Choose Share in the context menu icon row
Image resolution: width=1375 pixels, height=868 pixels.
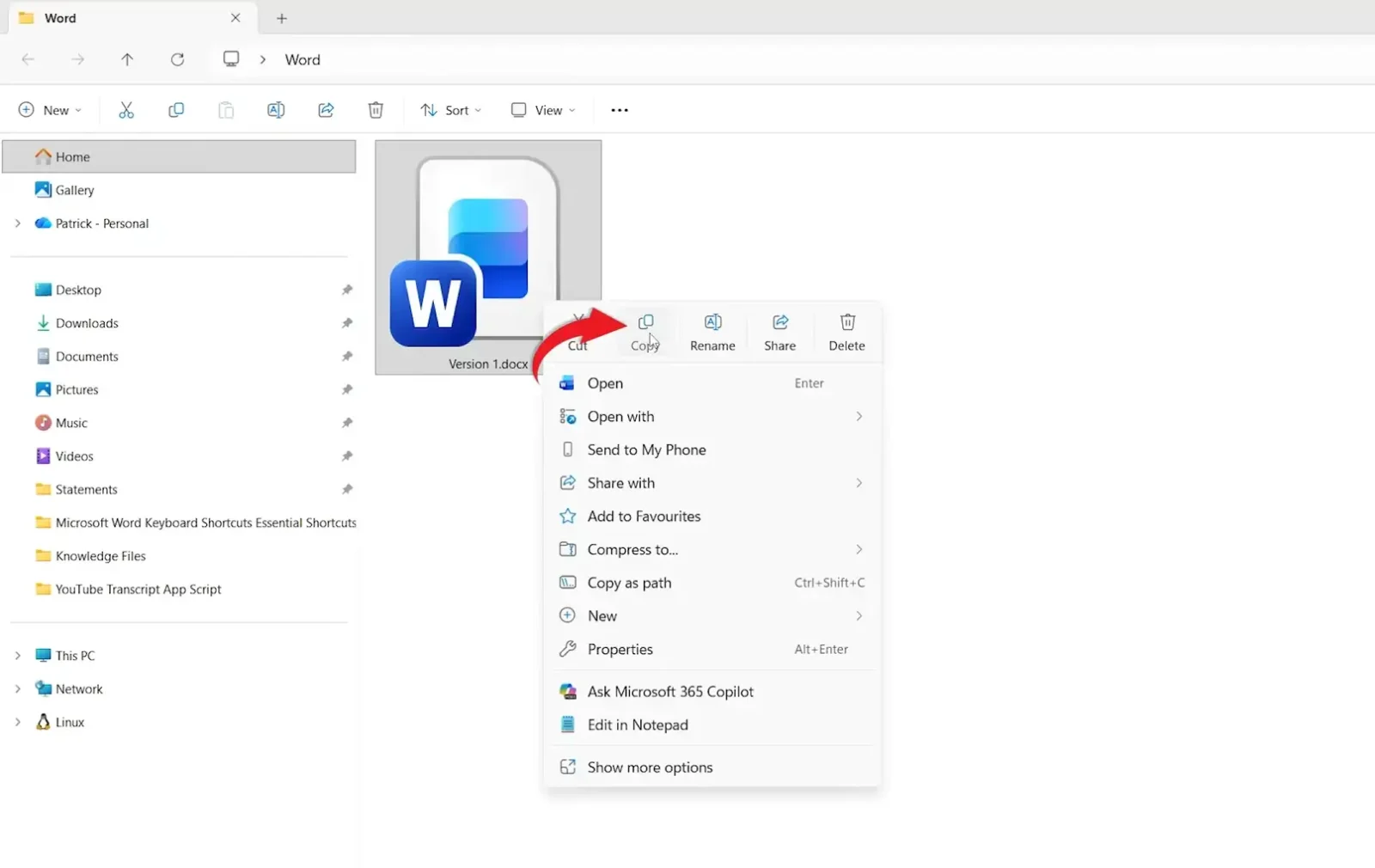[x=779, y=333]
